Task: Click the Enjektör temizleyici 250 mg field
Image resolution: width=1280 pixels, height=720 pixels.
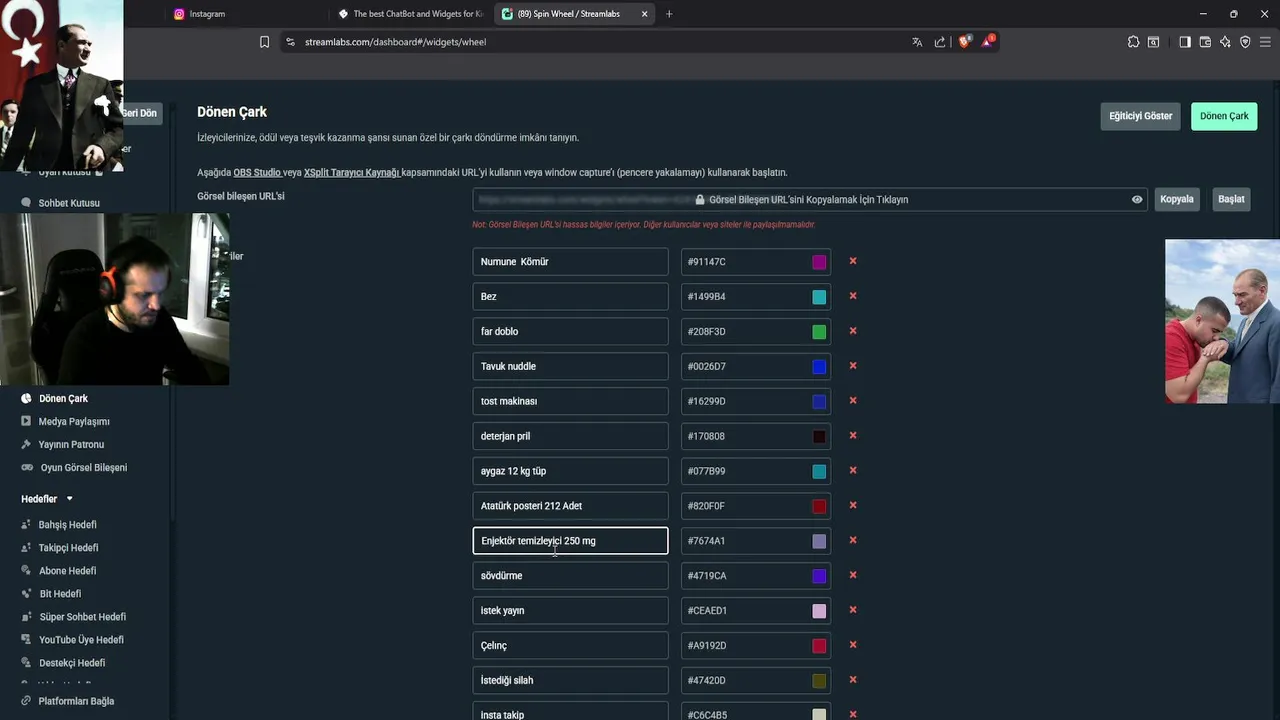Action: [x=570, y=541]
